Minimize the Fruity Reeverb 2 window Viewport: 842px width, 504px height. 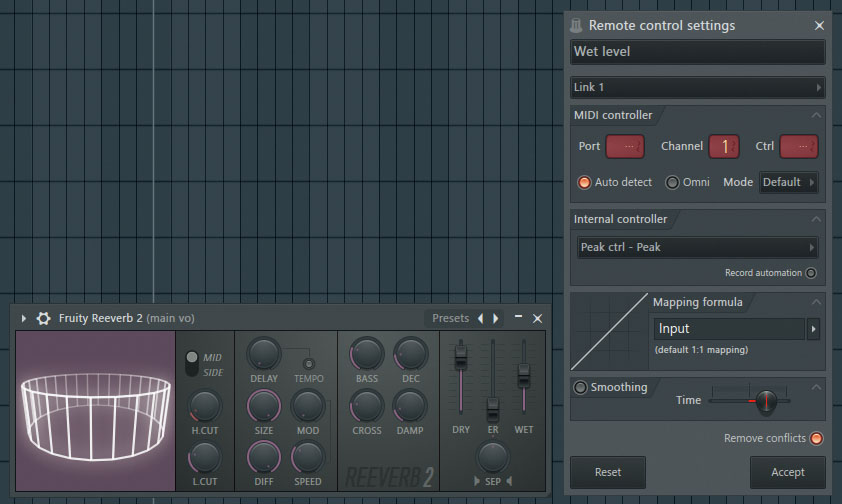tap(518, 317)
